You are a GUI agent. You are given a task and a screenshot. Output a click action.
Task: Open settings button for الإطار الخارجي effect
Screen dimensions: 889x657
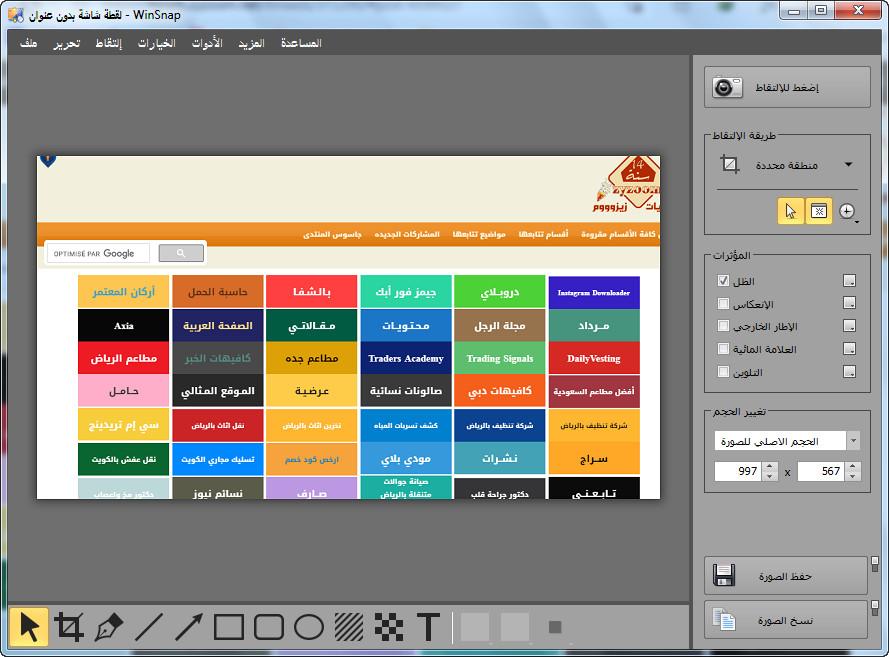pos(849,326)
